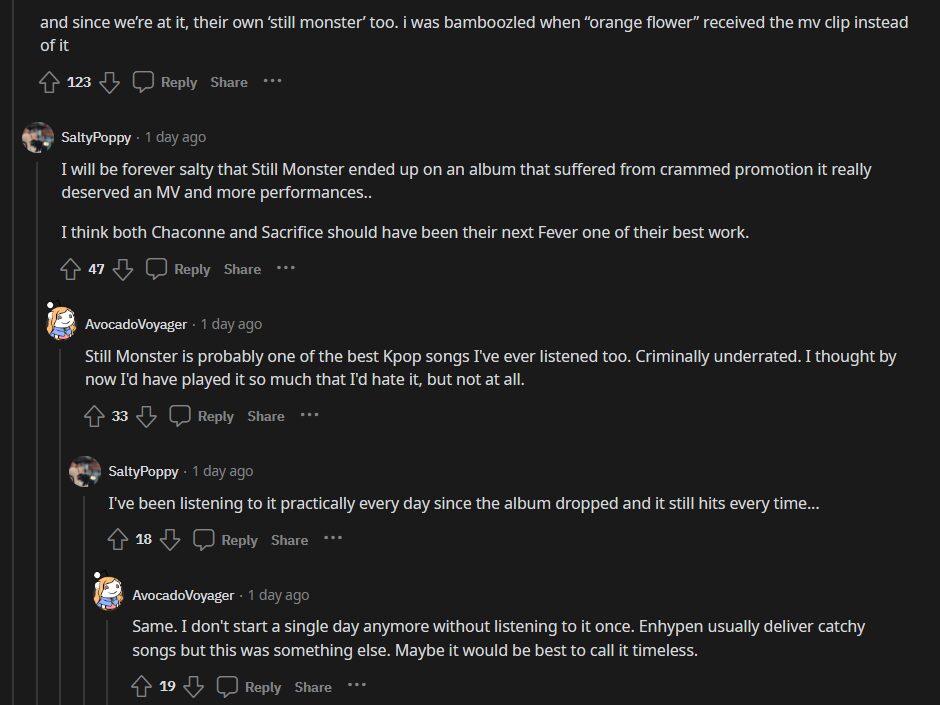Downvote the comment with 19 points

(x=194, y=687)
